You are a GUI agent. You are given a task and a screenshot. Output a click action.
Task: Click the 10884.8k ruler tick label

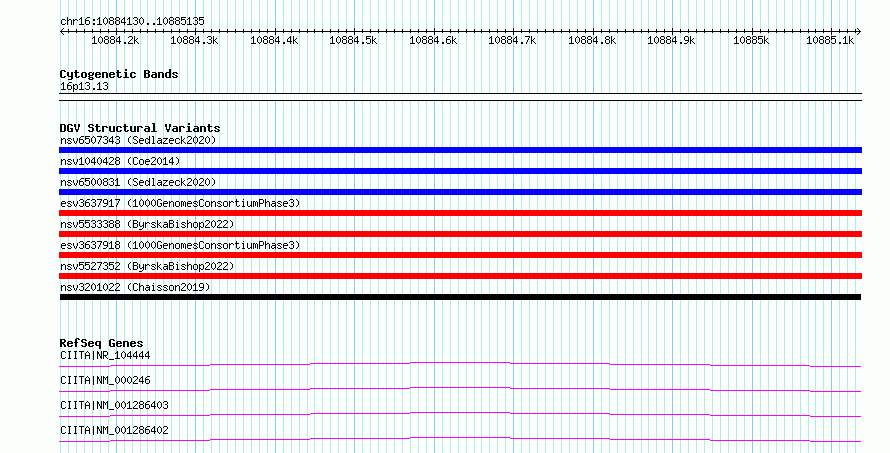click(592, 40)
